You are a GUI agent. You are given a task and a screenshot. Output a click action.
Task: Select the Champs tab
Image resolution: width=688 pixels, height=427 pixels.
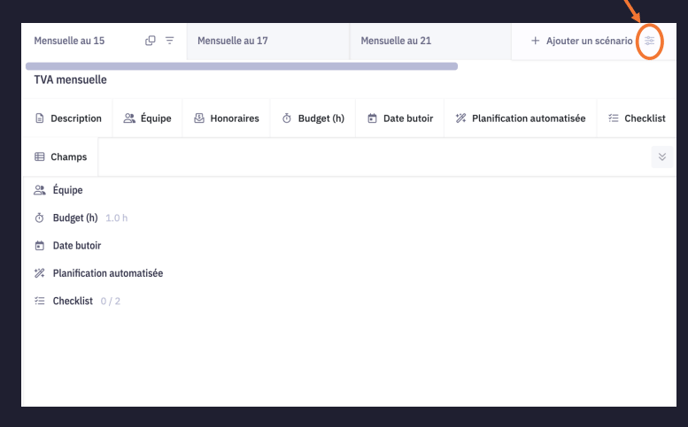tap(61, 157)
